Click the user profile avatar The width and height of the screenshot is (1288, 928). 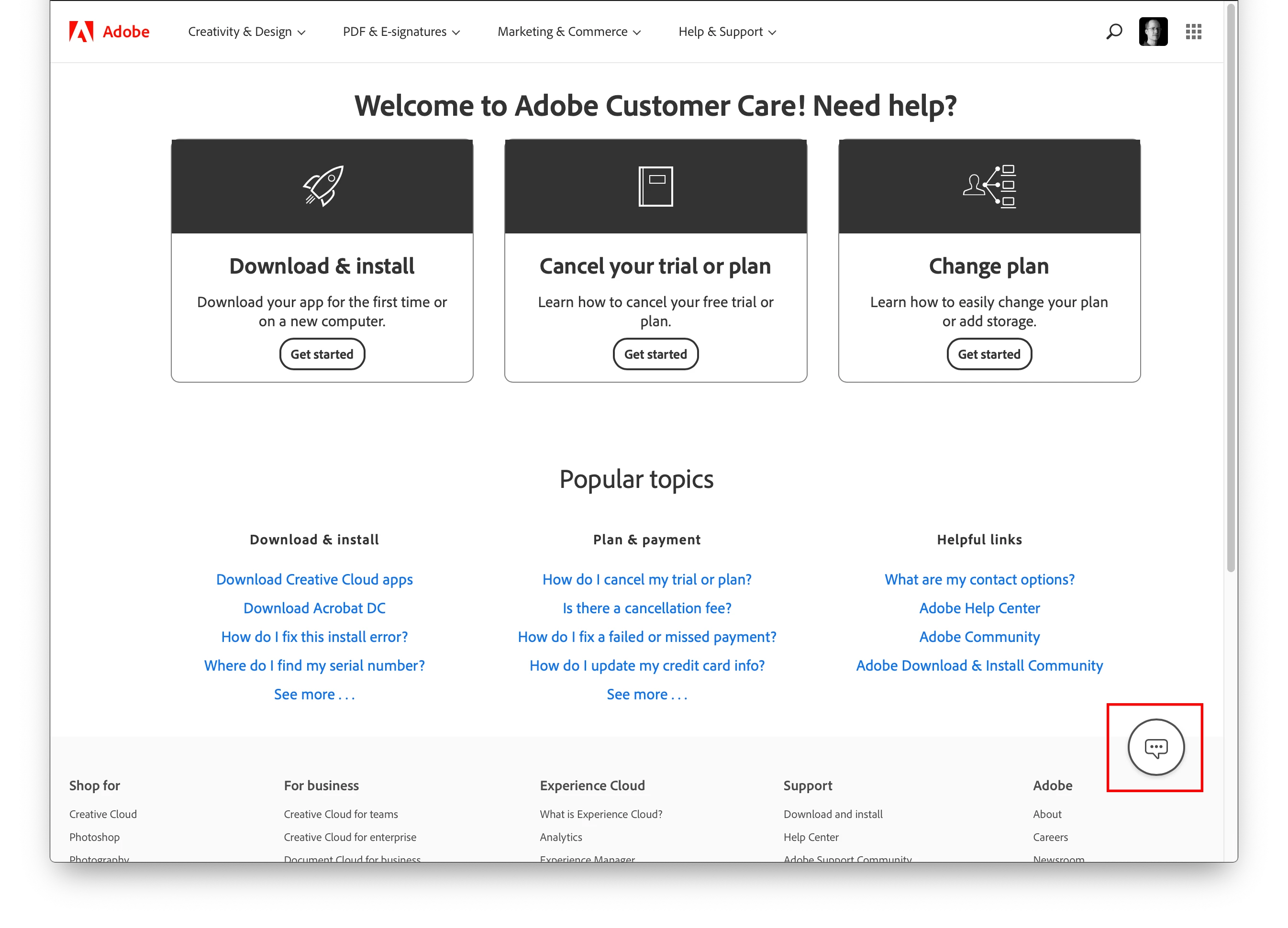click(x=1153, y=31)
